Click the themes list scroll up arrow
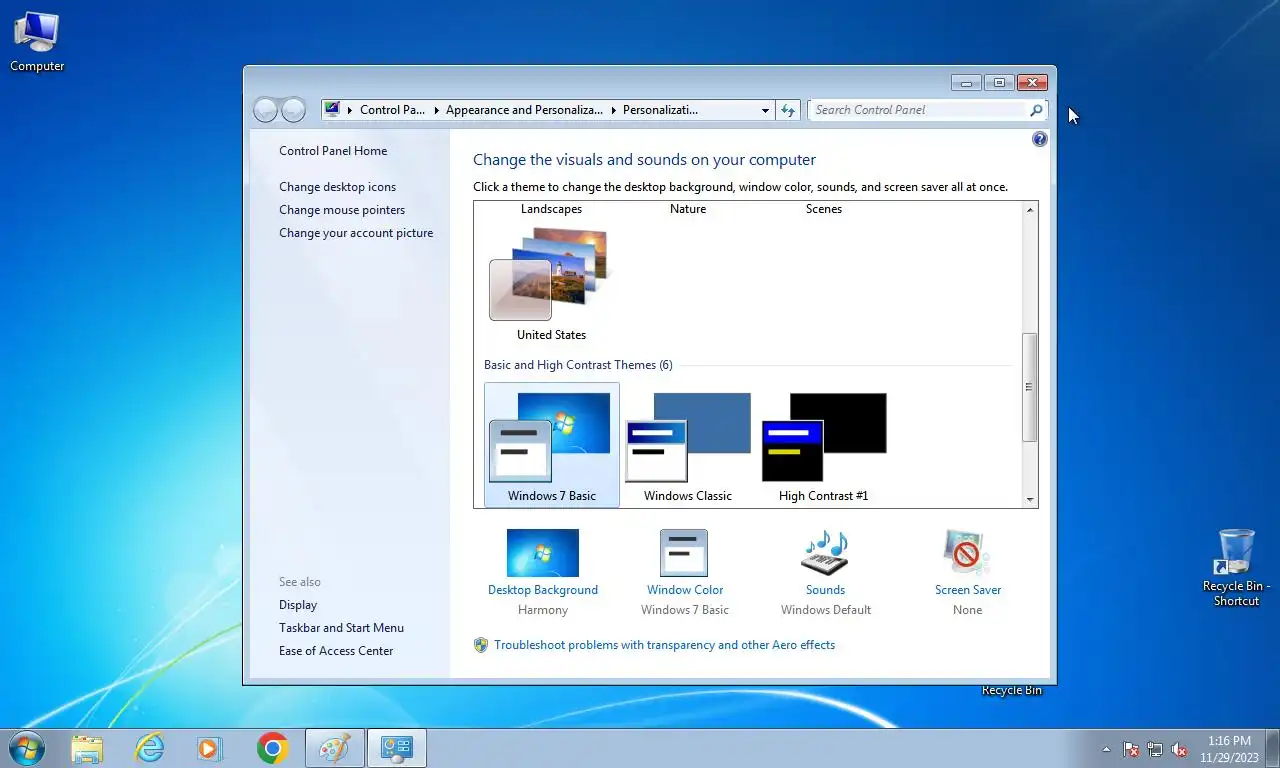The image size is (1280, 768). click(1029, 210)
